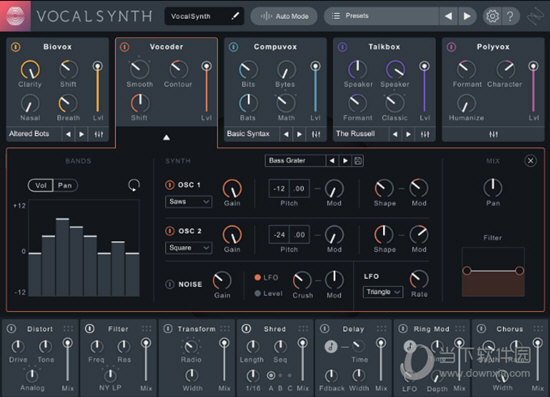
Task: Collapse Vocoder panel with up triangle
Action: pos(166,137)
